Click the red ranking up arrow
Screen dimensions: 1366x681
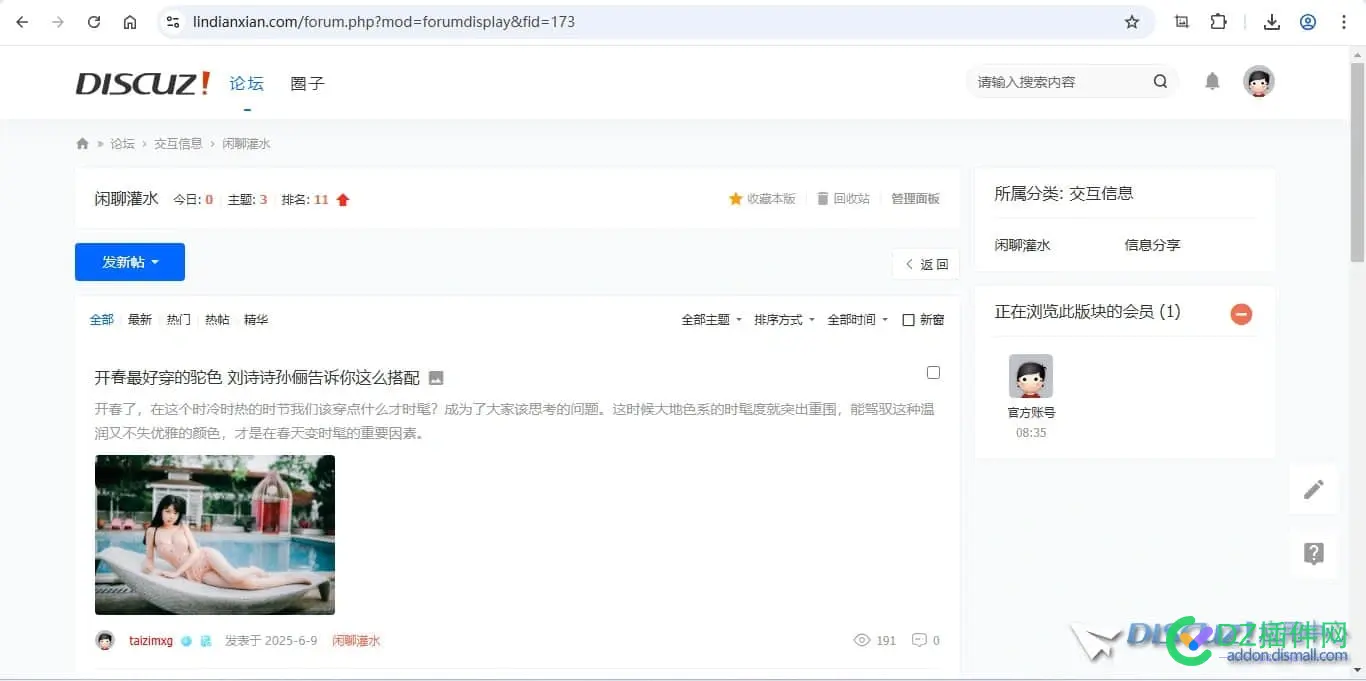[343, 200]
